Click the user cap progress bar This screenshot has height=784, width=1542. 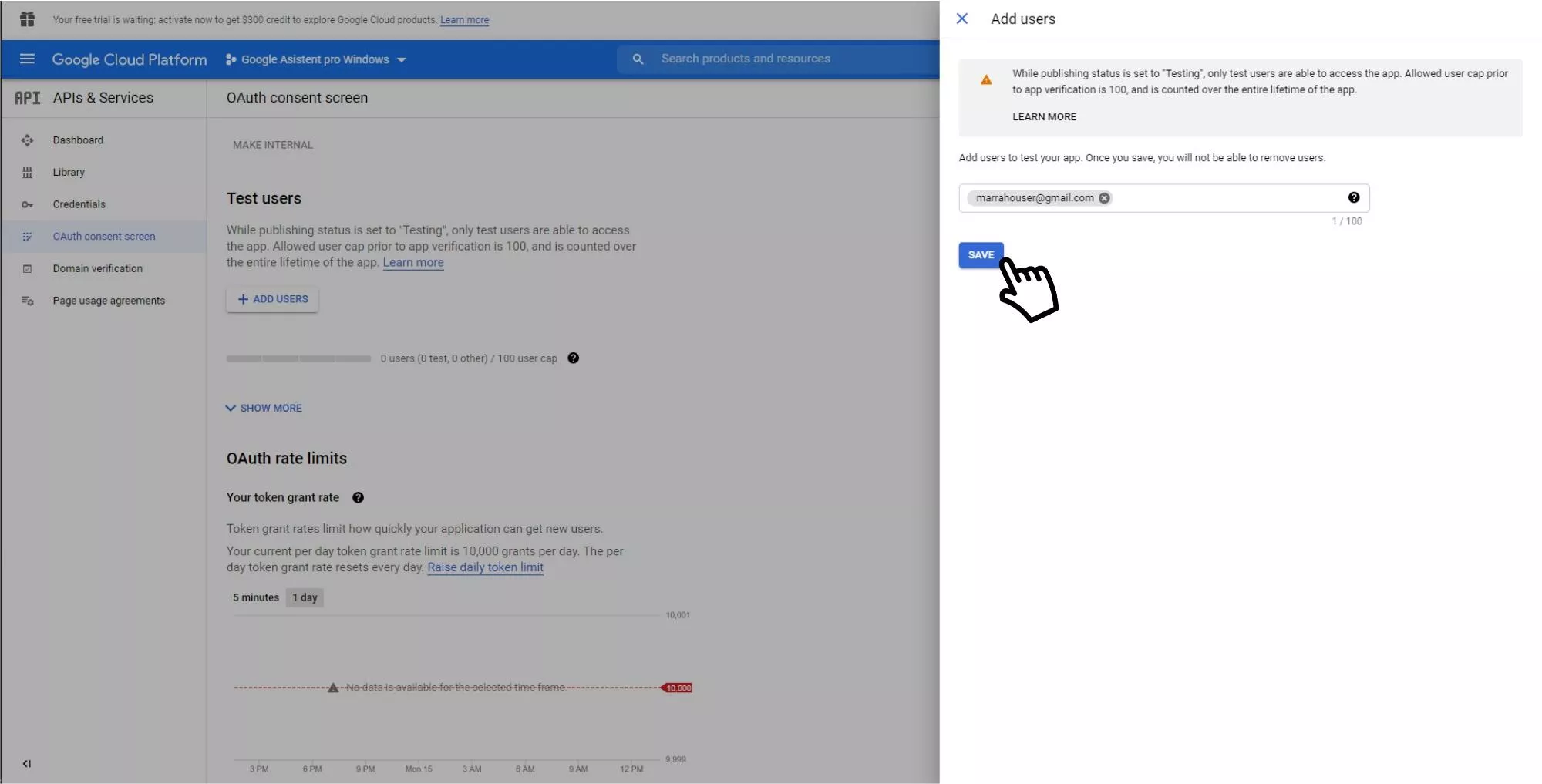tap(298, 358)
